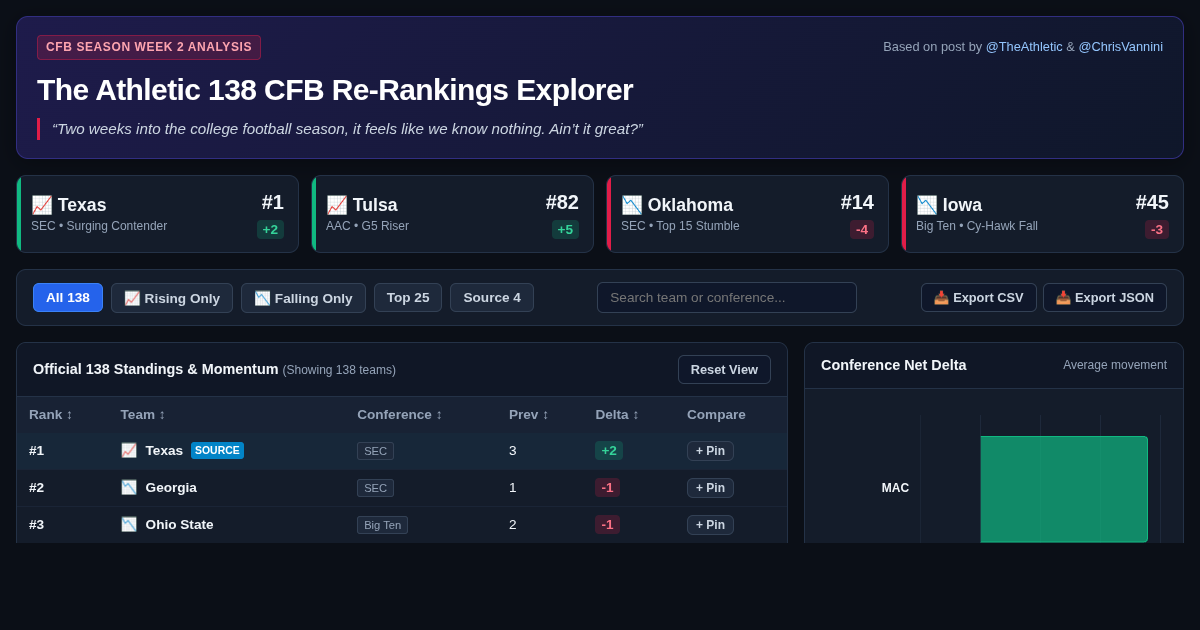Screen dimensions: 1200x630
Task: Pin Texas for comparison
Action: point(710,451)
